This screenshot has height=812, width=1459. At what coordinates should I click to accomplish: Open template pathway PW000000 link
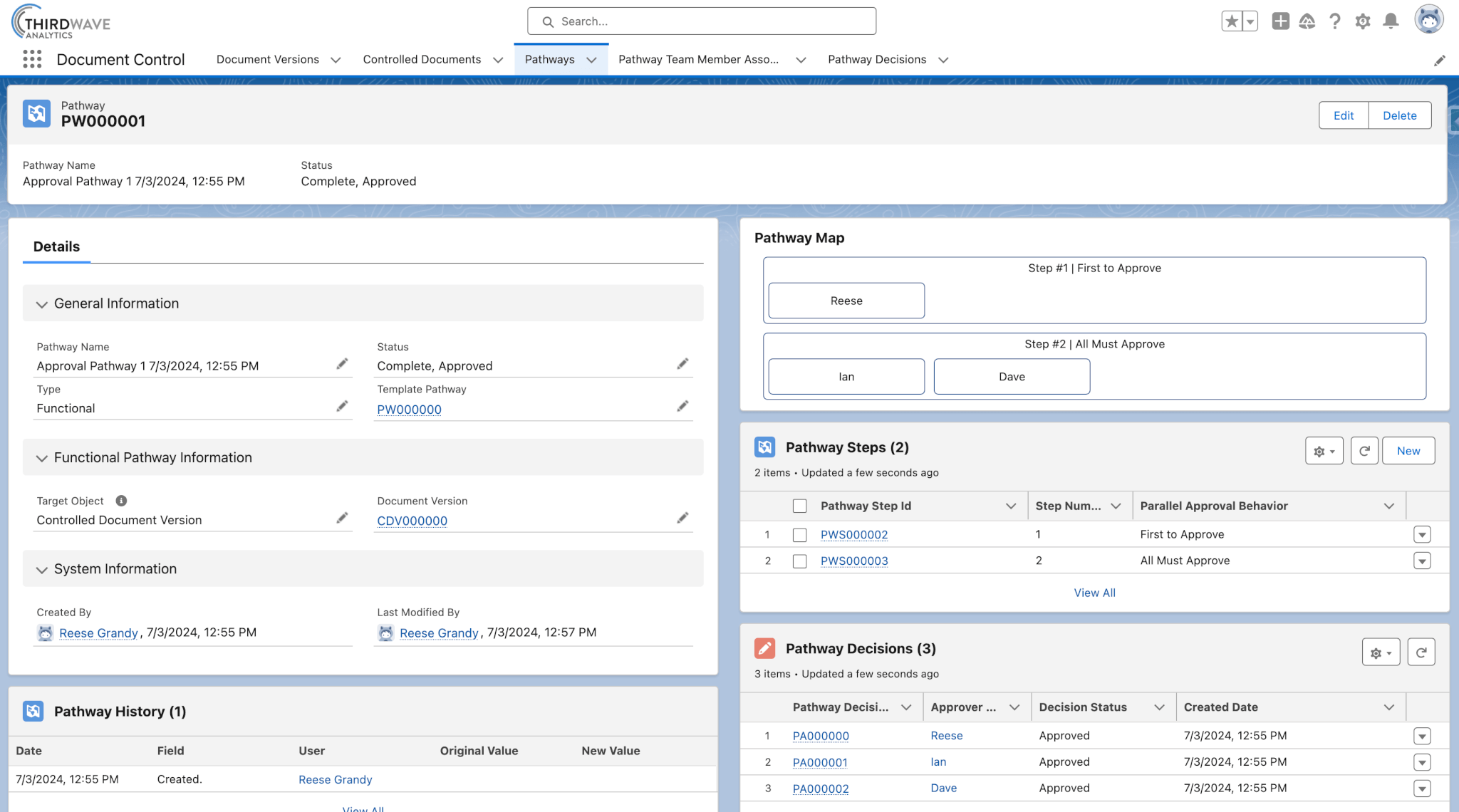tap(409, 410)
